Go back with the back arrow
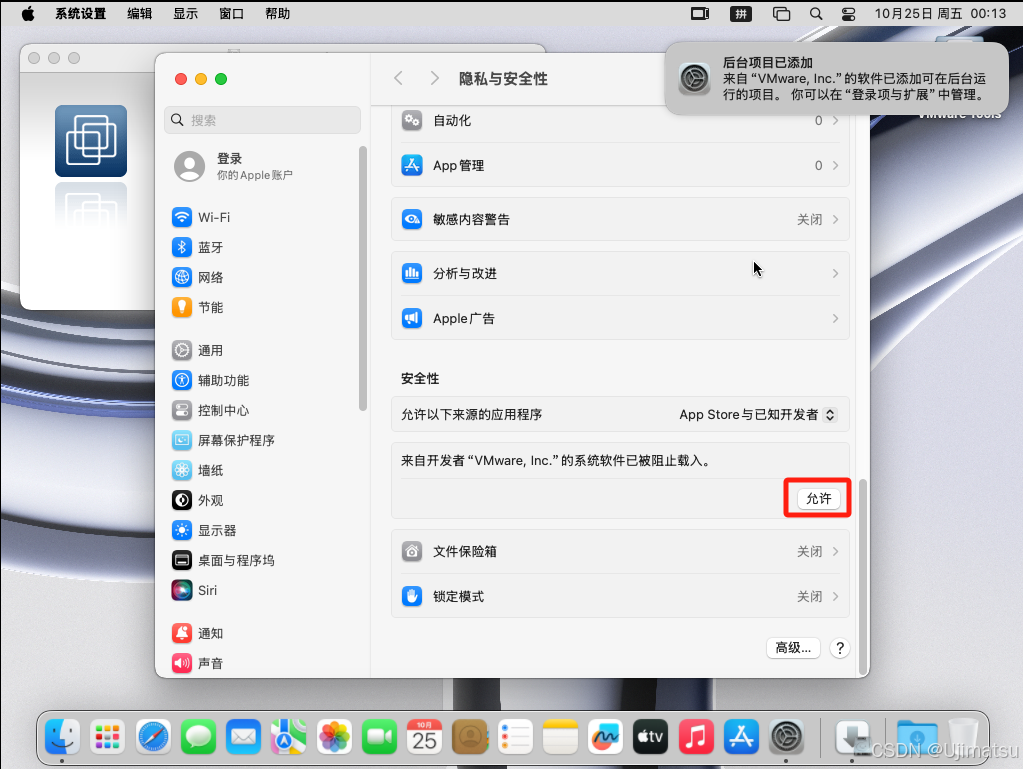 pyautogui.click(x=399, y=79)
